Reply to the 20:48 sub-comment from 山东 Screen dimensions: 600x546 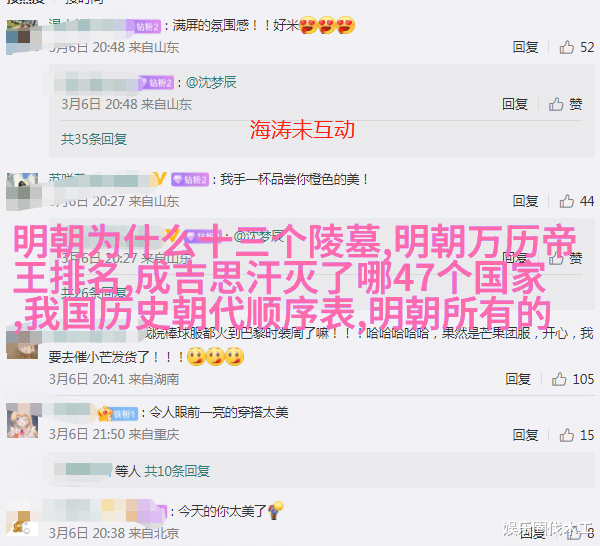pyautogui.click(x=515, y=104)
